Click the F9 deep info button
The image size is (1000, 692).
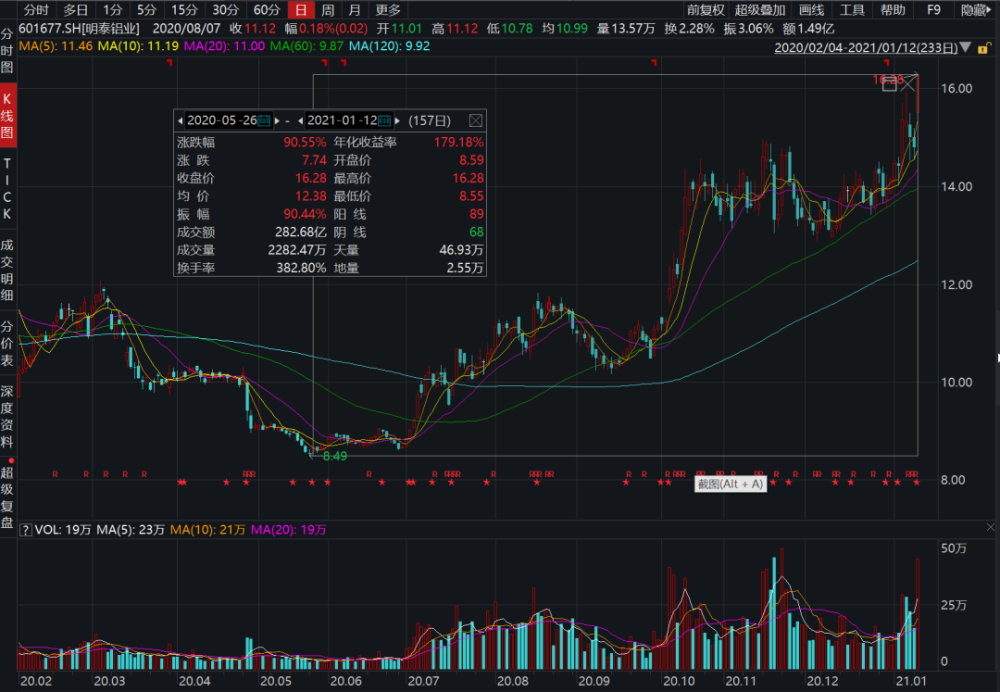(934, 10)
